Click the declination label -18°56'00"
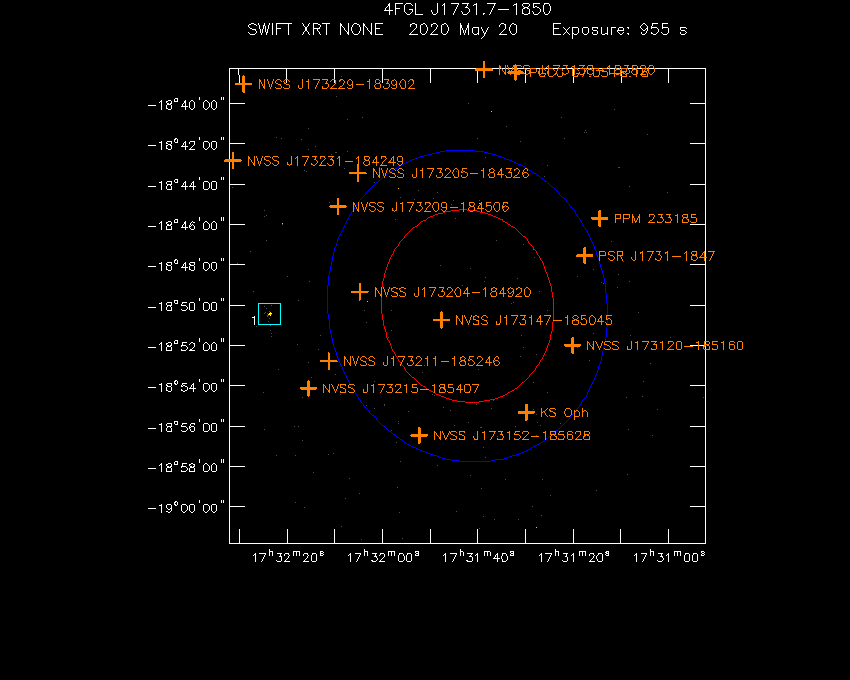This screenshot has height=680, width=850. (186, 427)
